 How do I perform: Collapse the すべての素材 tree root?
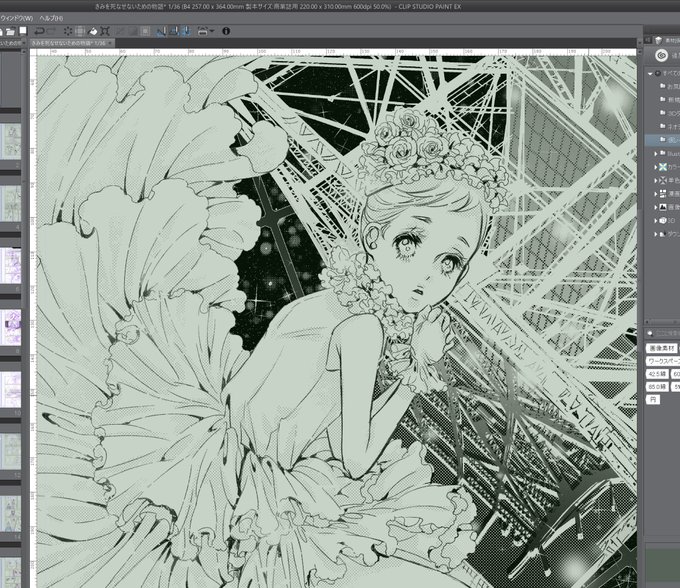[x=650, y=73]
